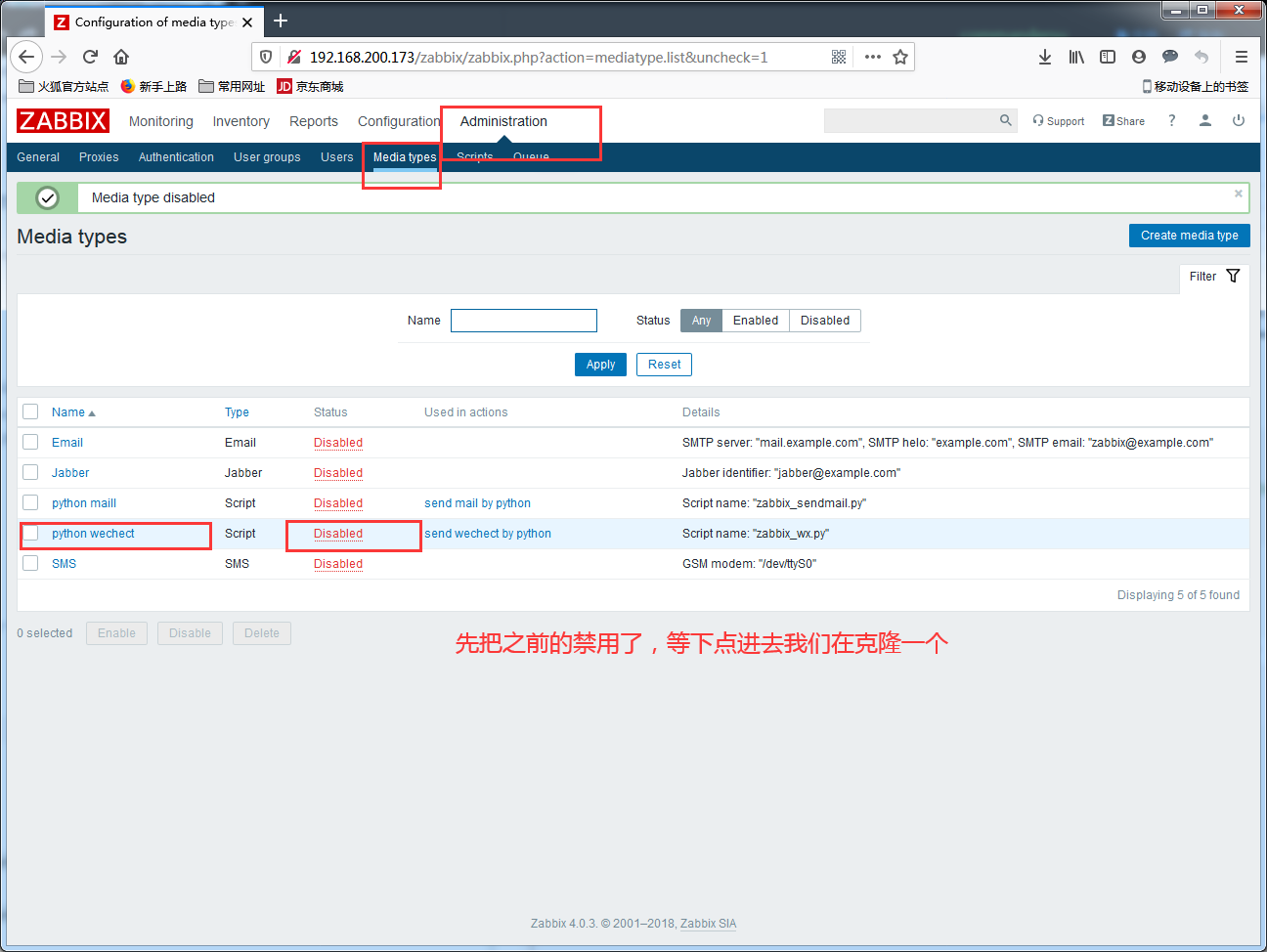Click the browser address bar URL

(x=539, y=57)
